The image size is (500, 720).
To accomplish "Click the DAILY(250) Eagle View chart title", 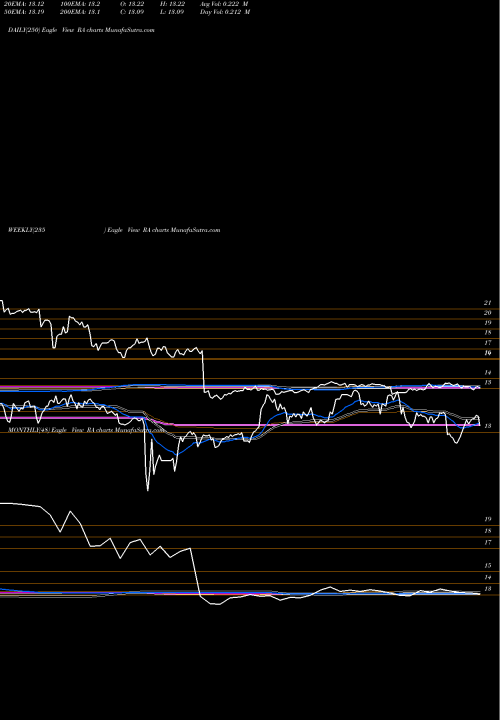I will [81, 30].
